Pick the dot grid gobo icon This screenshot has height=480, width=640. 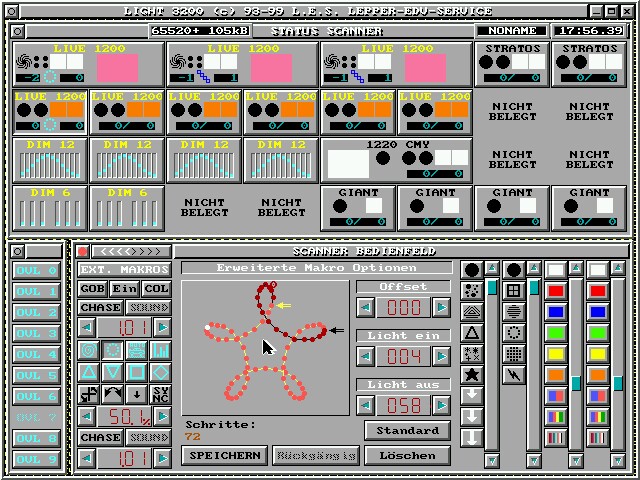tap(513, 354)
